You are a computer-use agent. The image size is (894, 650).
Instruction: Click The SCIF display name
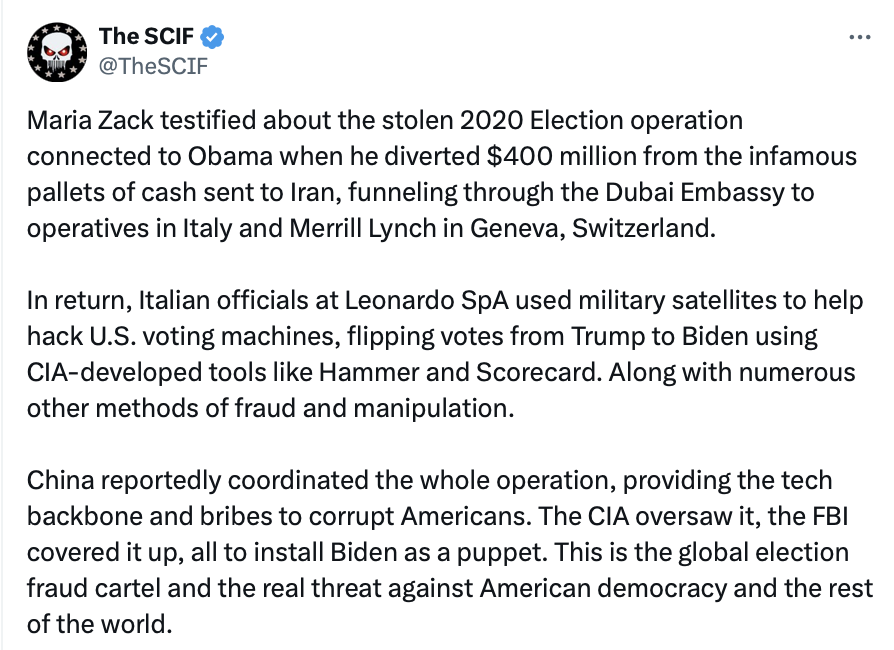(x=146, y=38)
